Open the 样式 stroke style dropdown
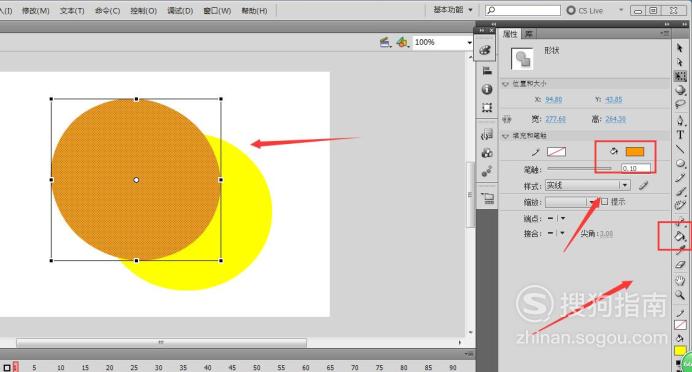692x372 pixels. 587,185
